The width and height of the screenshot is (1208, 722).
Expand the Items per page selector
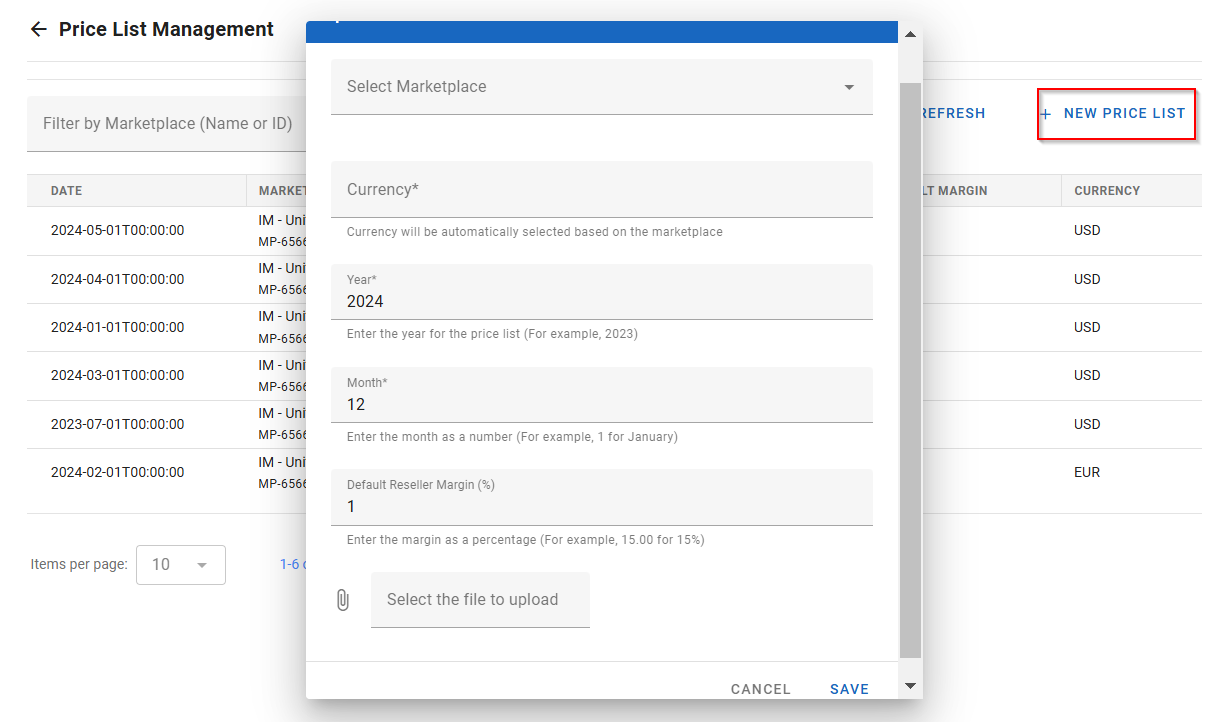(x=180, y=565)
